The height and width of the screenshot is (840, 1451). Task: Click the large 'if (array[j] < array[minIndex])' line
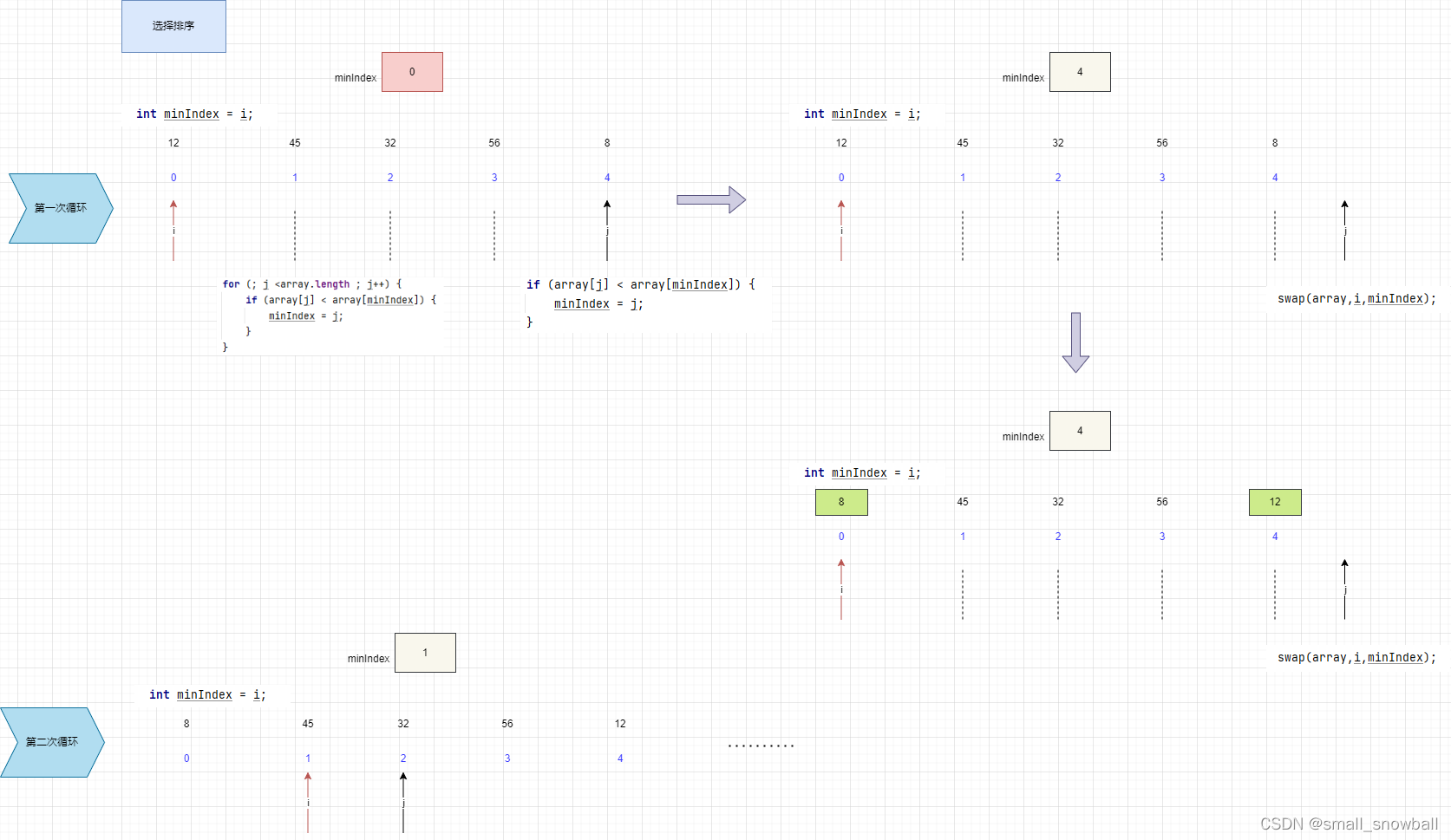point(641,284)
